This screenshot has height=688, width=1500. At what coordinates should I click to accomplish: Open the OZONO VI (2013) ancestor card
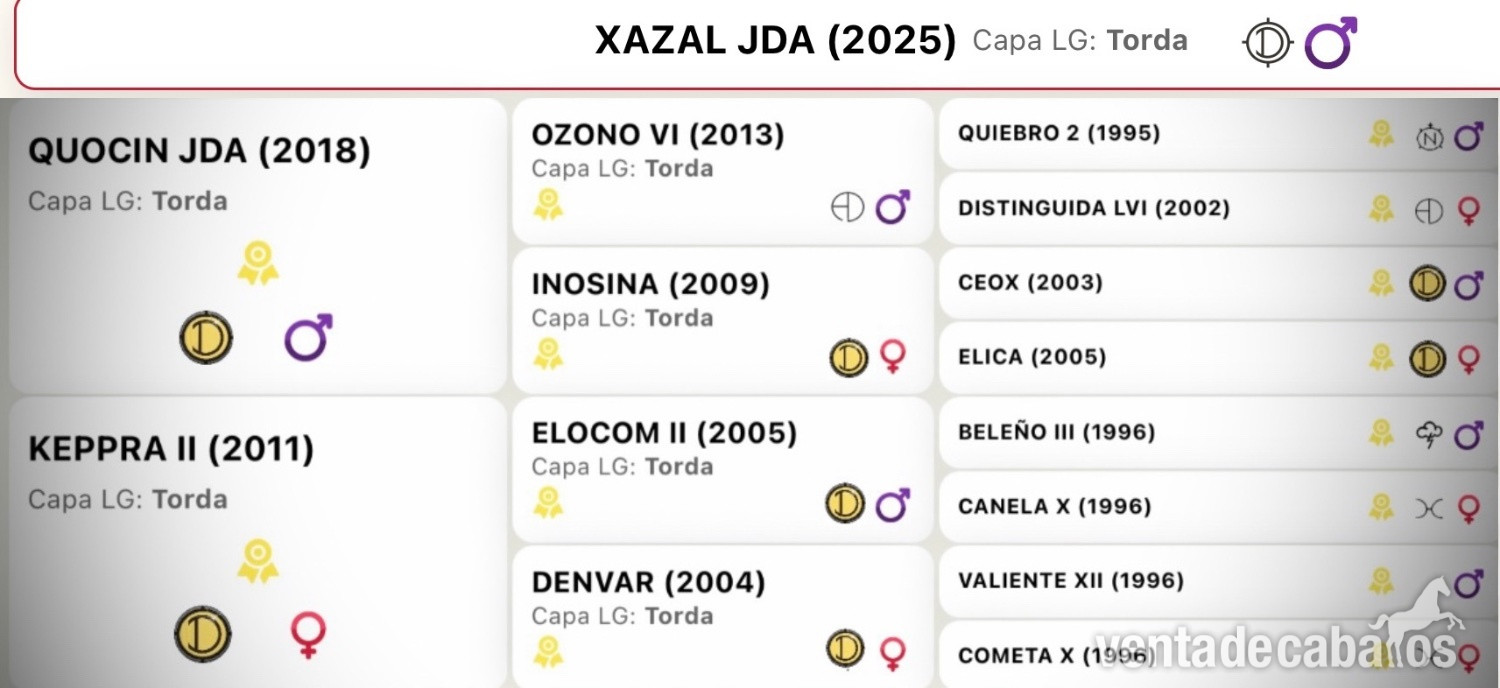(722, 171)
